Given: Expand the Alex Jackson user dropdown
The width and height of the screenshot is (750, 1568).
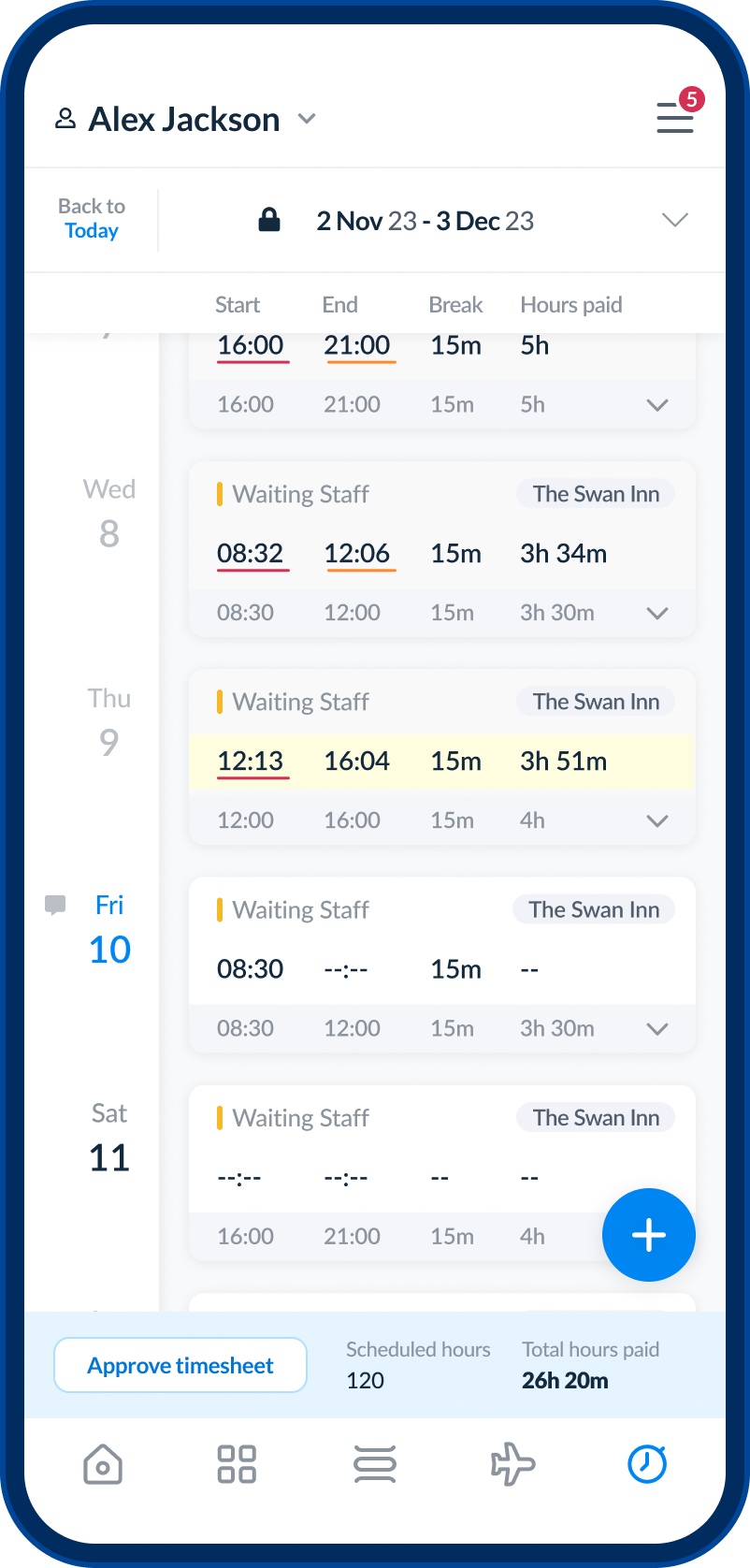Looking at the screenshot, I should (x=307, y=119).
